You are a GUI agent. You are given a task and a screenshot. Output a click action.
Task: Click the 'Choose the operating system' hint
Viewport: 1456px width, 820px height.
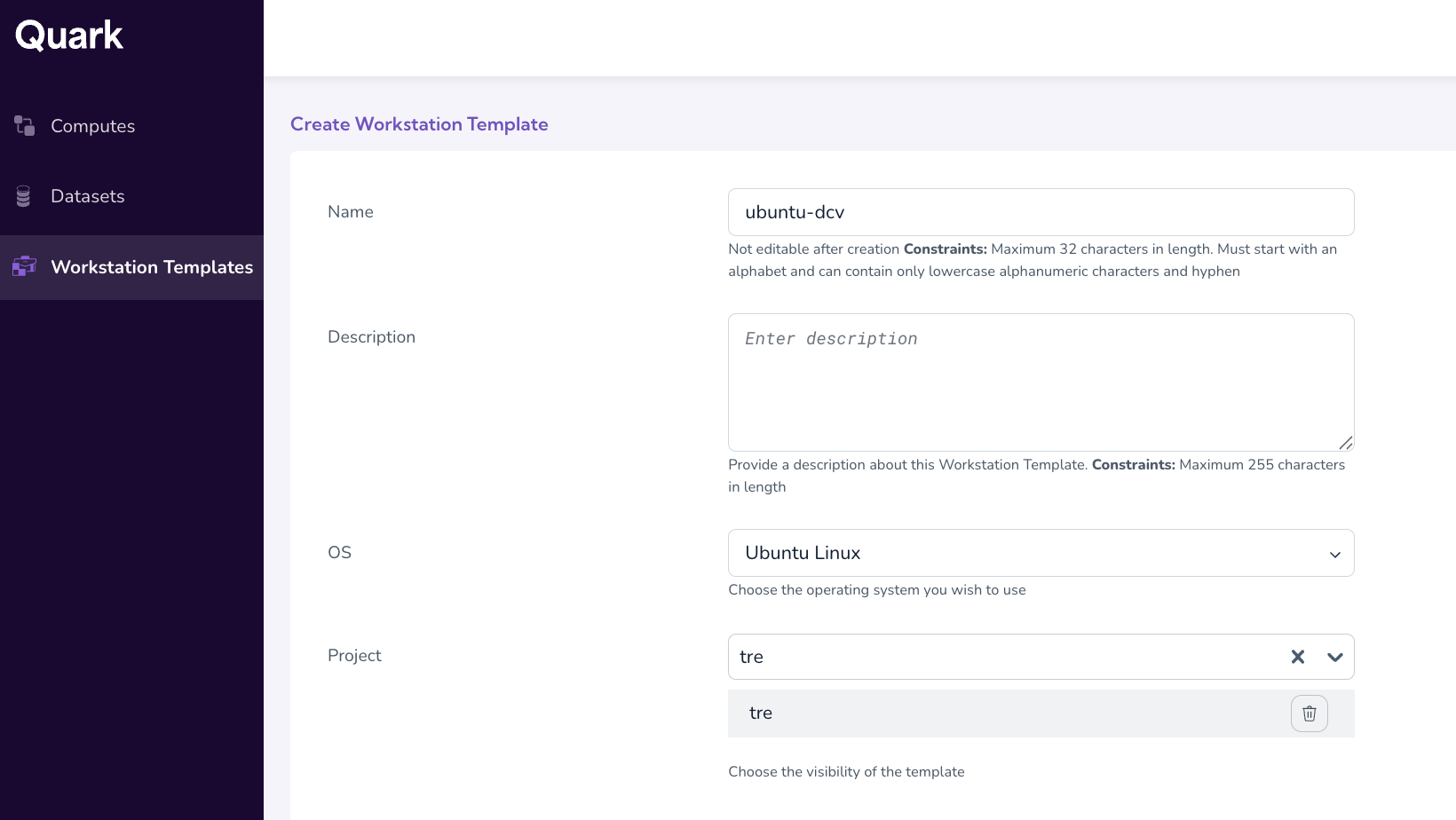coord(876,590)
